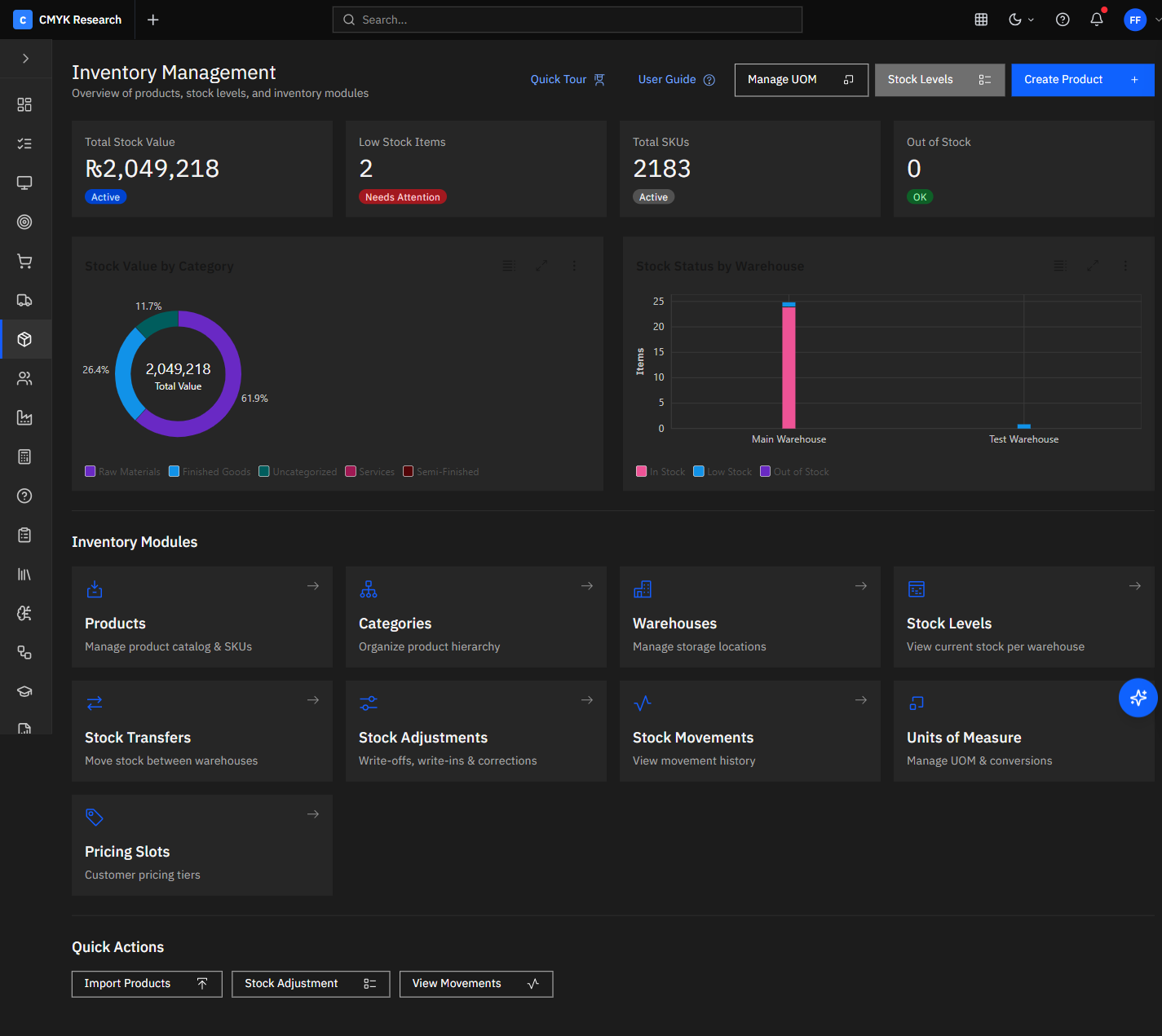
Task: Click the Manage UOM button
Action: tap(802, 80)
